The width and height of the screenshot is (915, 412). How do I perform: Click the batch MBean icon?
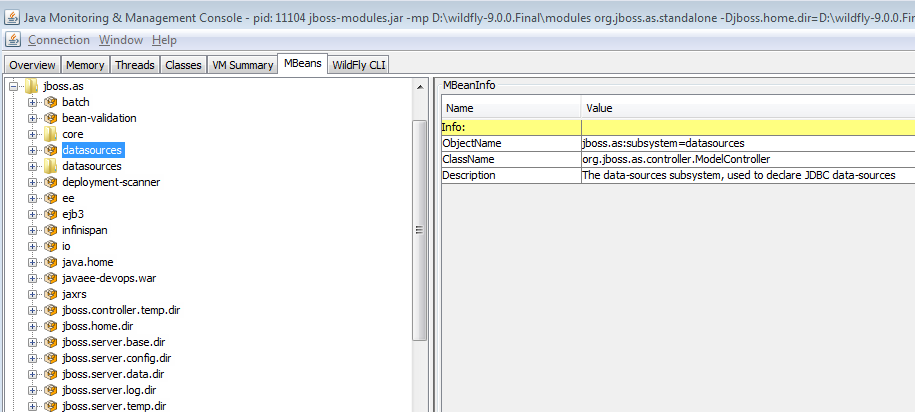tap(51, 102)
